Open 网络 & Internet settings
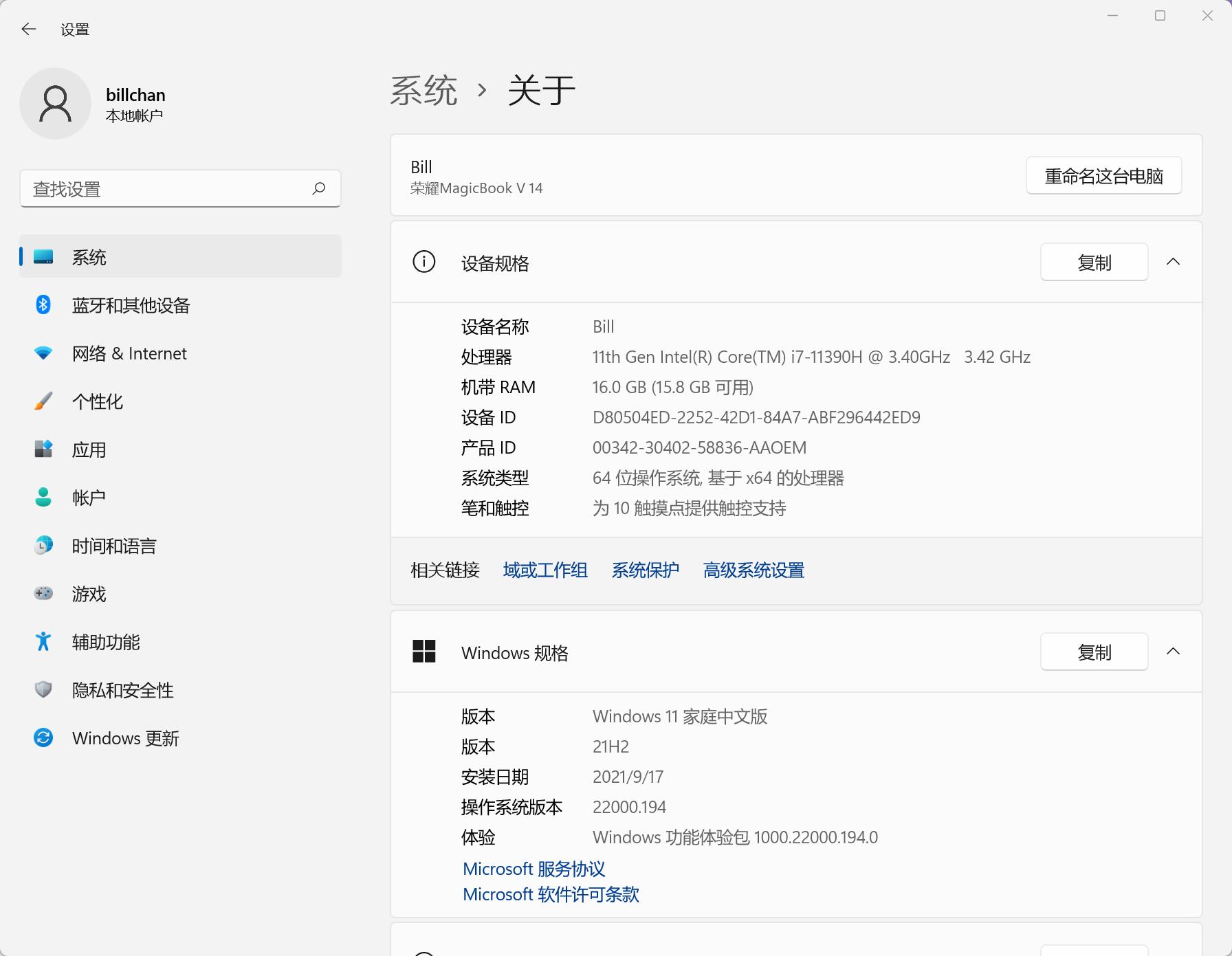This screenshot has width=1232, height=956. [129, 353]
